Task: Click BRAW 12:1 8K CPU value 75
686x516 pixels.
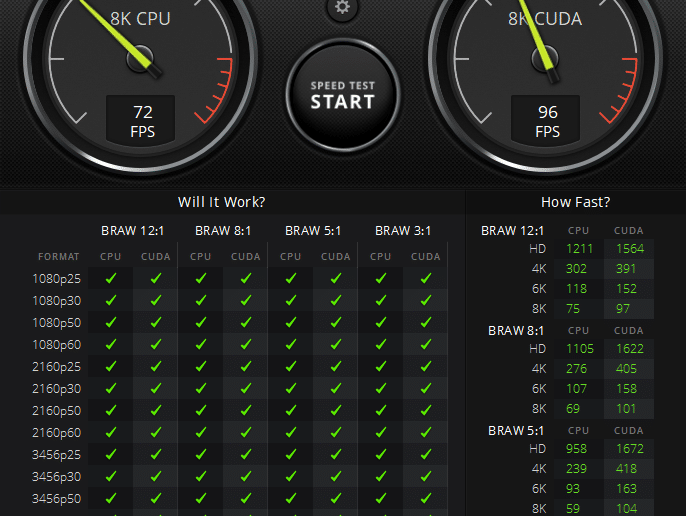Action: tap(573, 309)
